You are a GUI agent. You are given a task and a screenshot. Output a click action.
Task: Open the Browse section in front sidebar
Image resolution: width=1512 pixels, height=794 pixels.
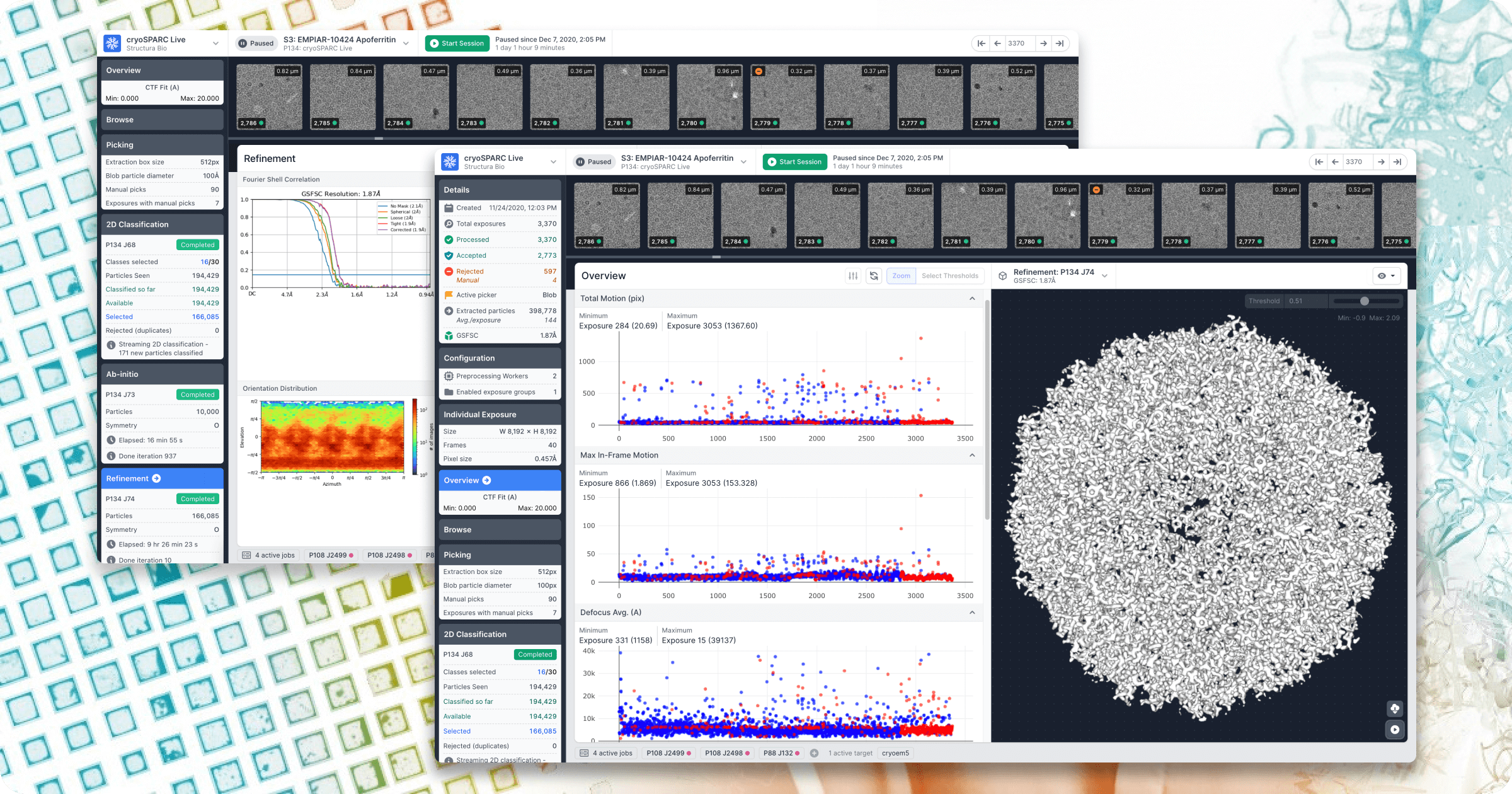[500, 530]
